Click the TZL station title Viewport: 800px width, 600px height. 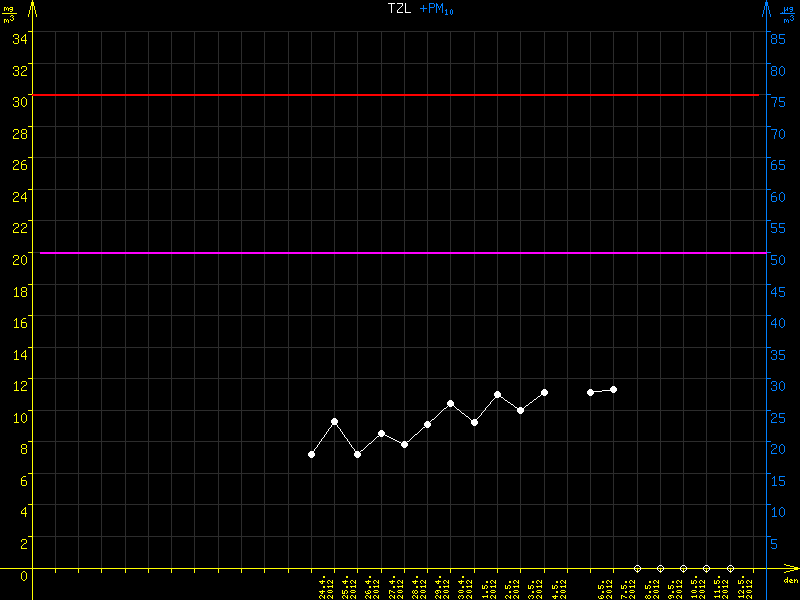pos(399,8)
